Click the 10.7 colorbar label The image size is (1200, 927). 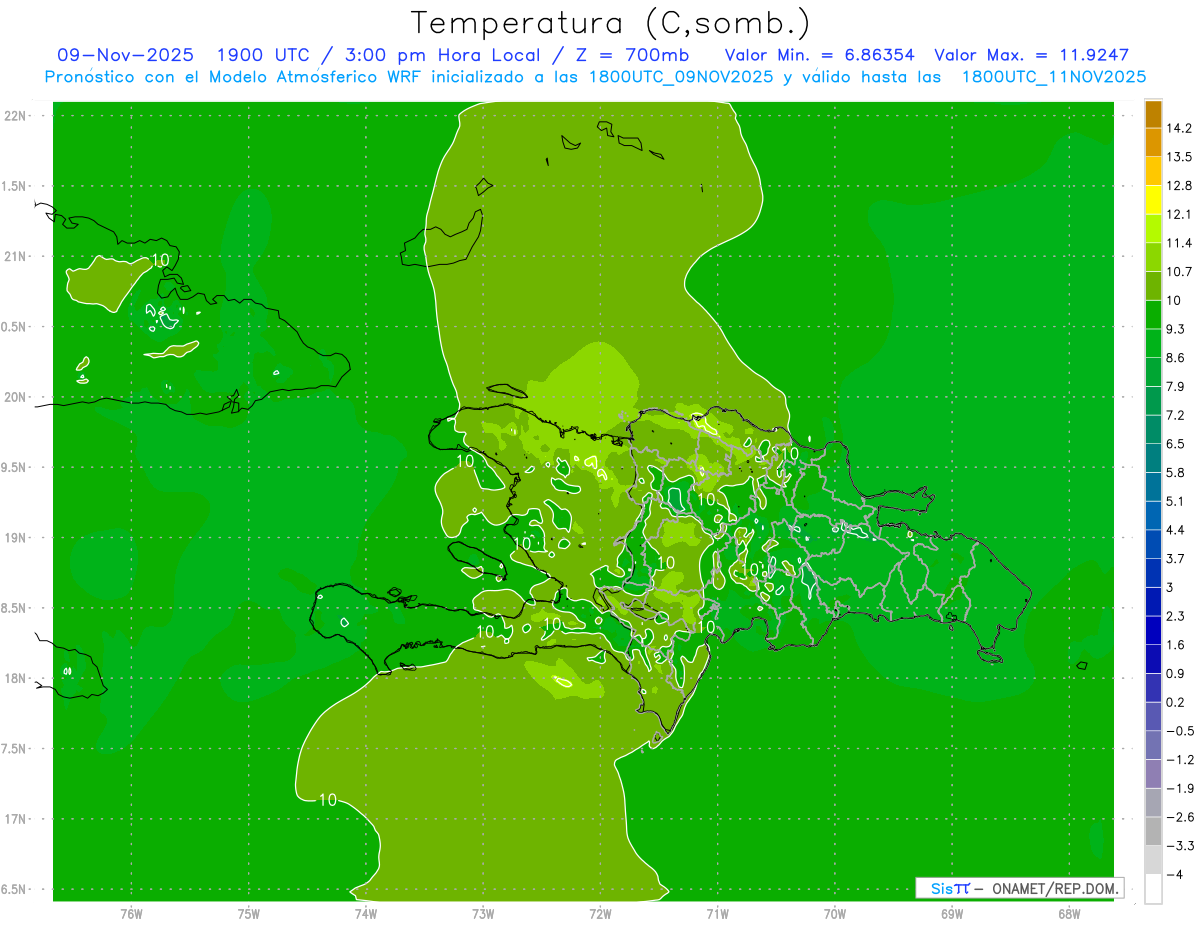tap(1179, 271)
